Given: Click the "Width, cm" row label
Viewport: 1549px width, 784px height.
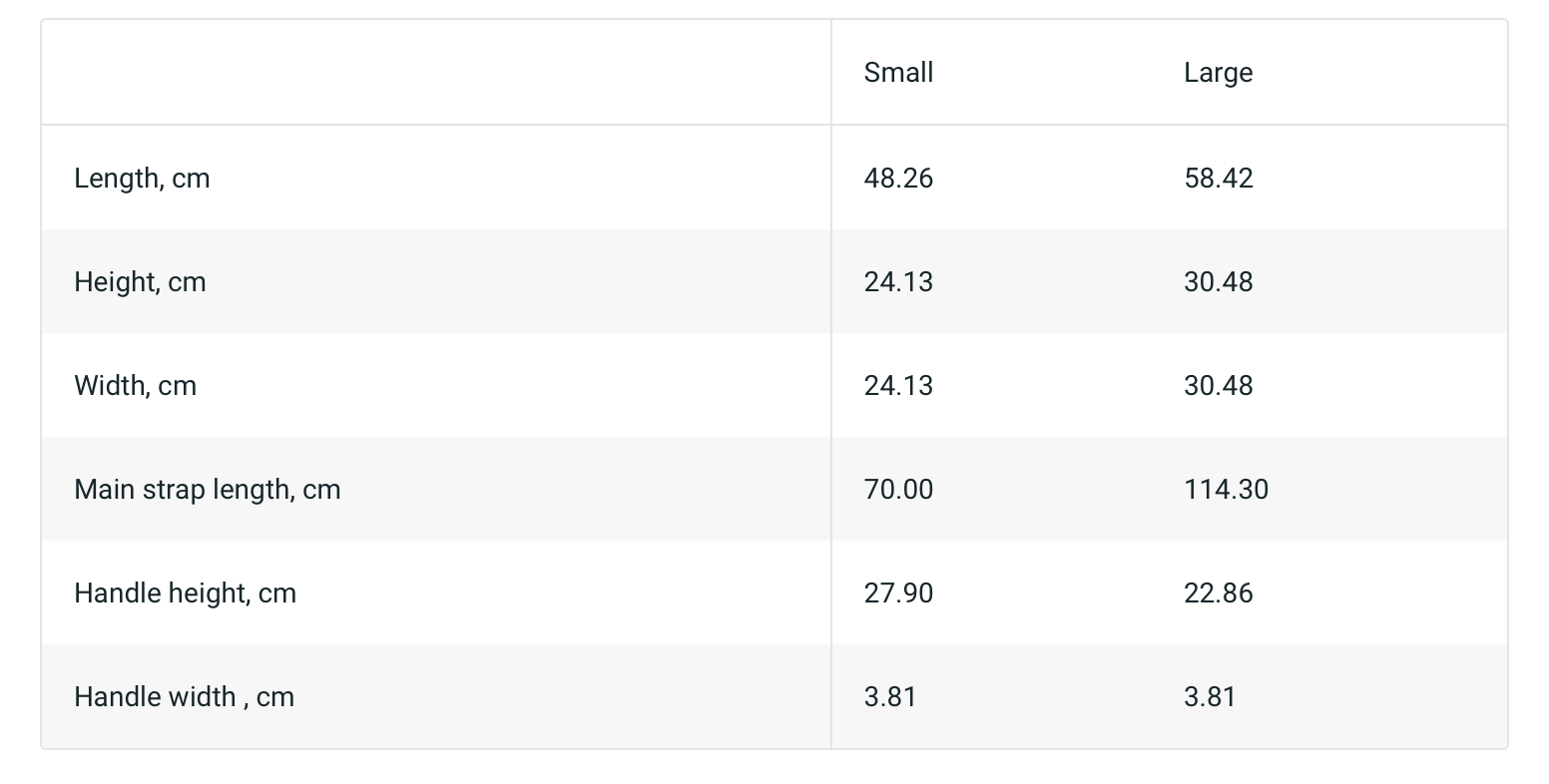Looking at the screenshot, I should 135,386.
